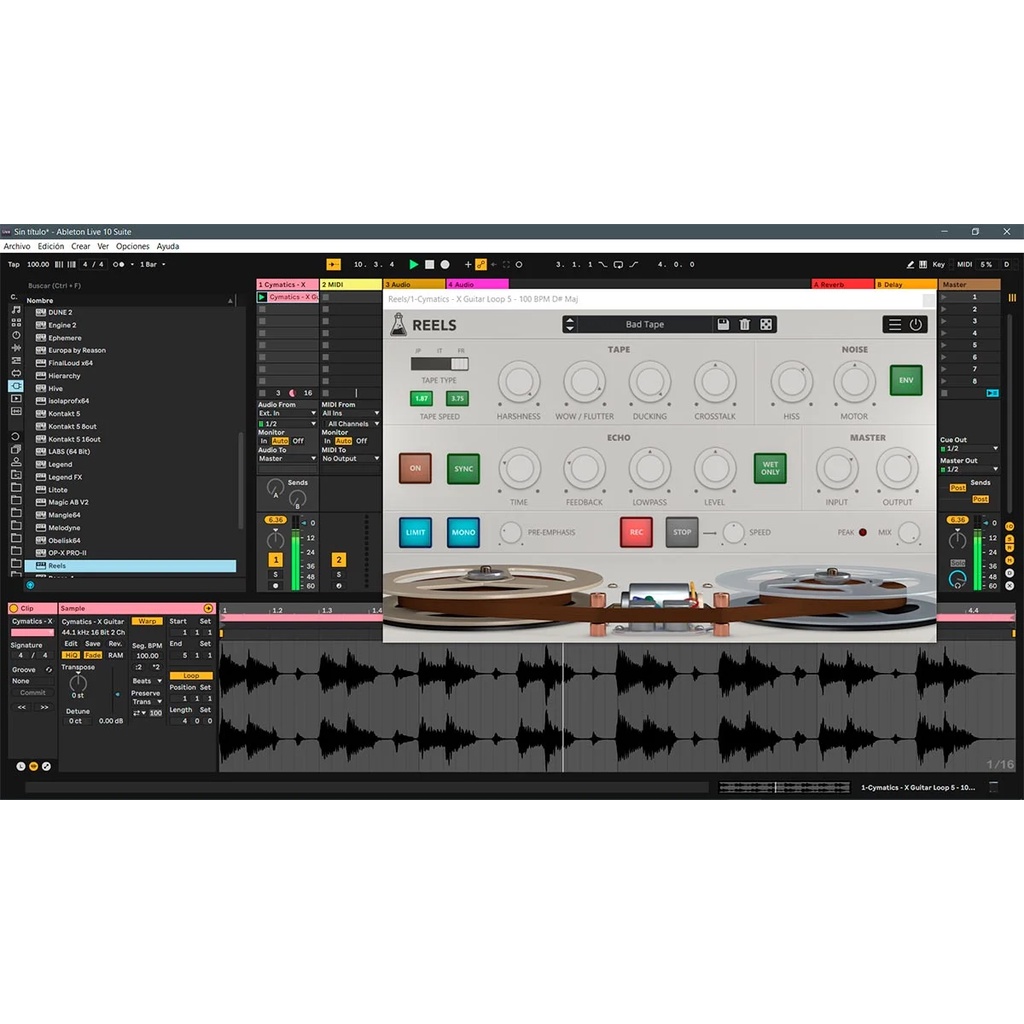Viewport: 1024px width, 1024px height.
Task: Open the Reels hamburger menu icon
Action: click(x=895, y=325)
